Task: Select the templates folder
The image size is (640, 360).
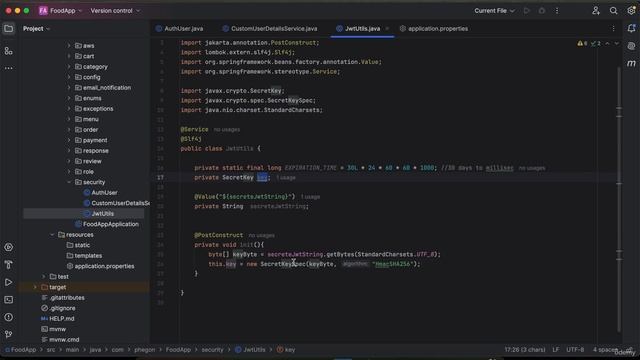Action: [x=84, y=256]
